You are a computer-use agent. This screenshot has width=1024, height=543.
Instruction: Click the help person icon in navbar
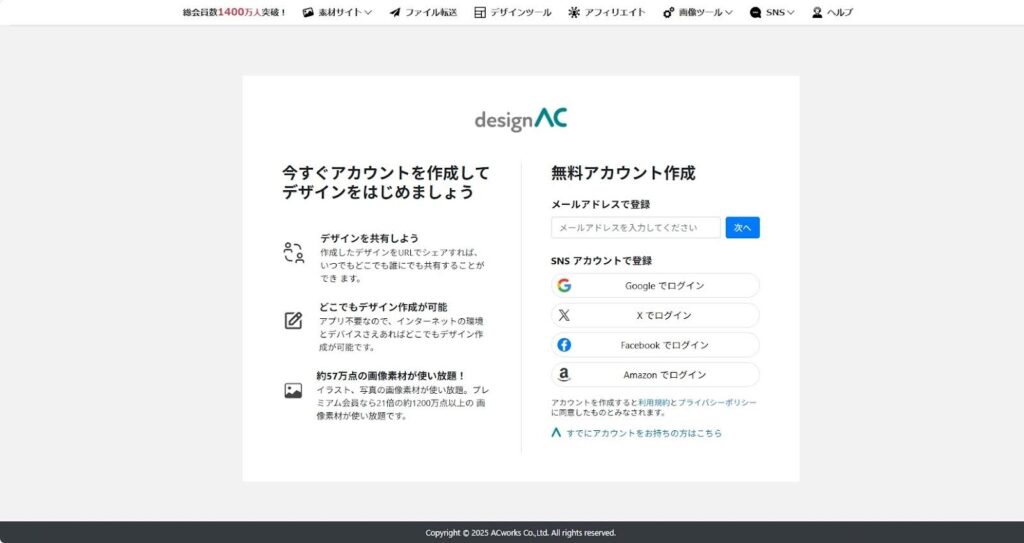[817, 13]
